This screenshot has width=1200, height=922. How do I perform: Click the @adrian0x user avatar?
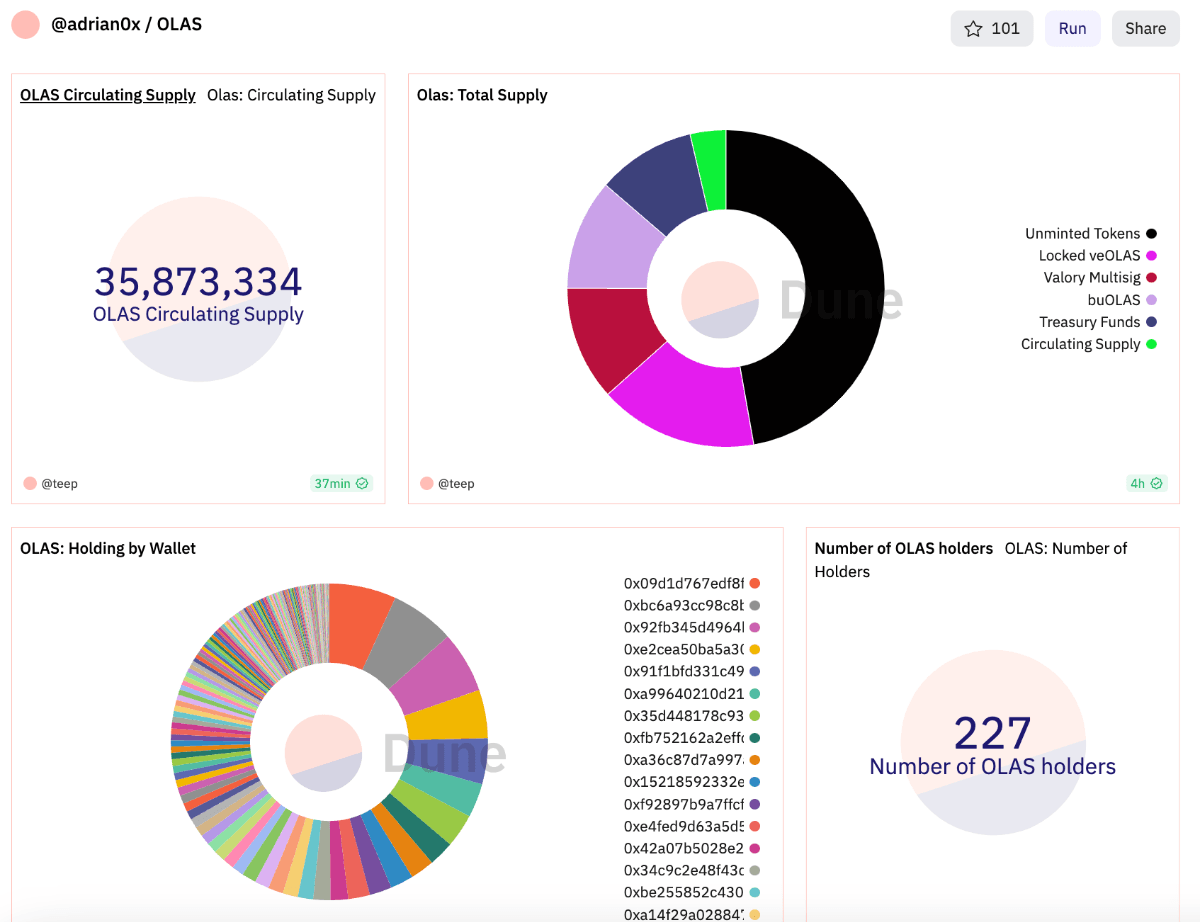[25, 25]
